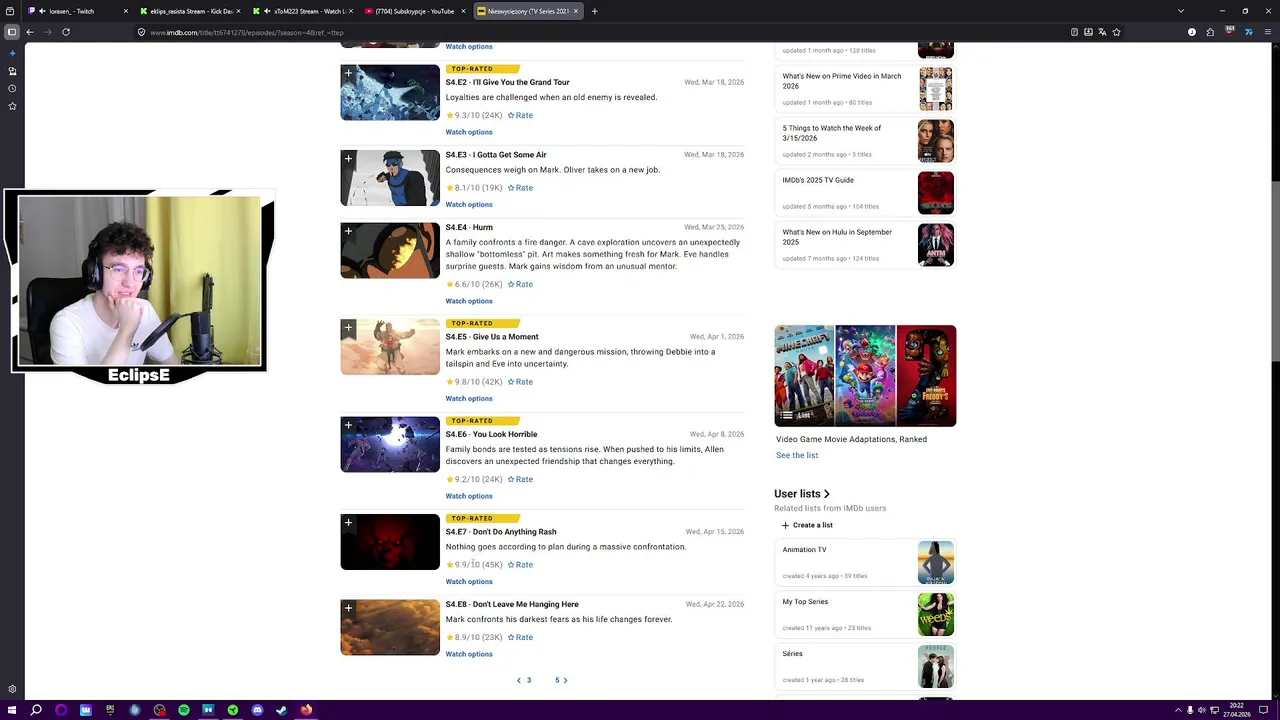Rate episode S4.E8 Don't Leave Me Hanging Here
1280x720 pixels.
(x=520, y=637)
